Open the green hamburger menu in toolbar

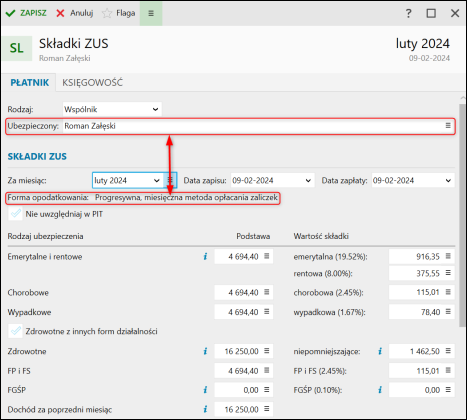tap(151, 13)
